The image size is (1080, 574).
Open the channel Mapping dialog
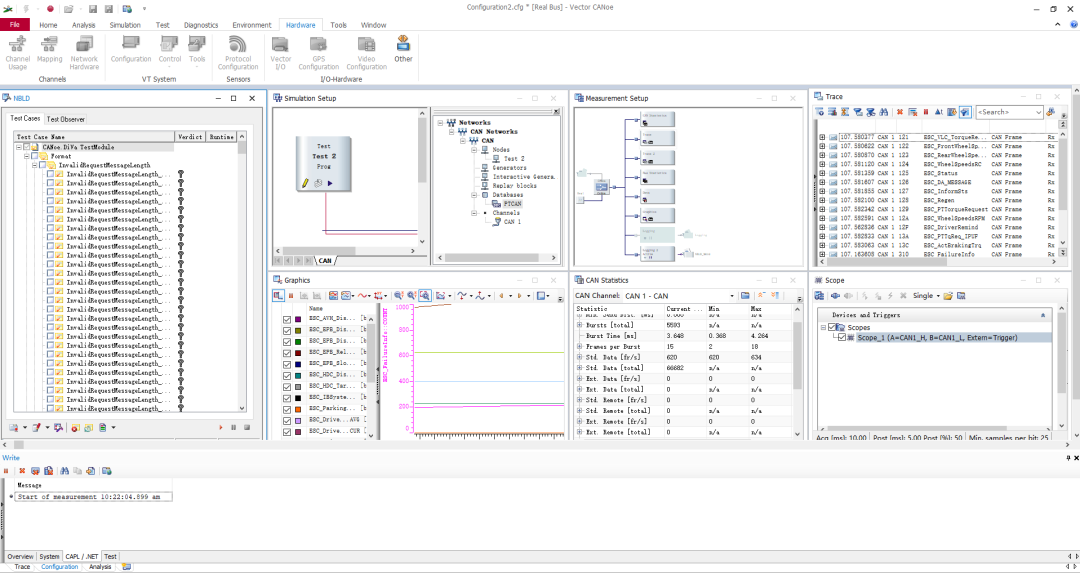pos(49,50)
